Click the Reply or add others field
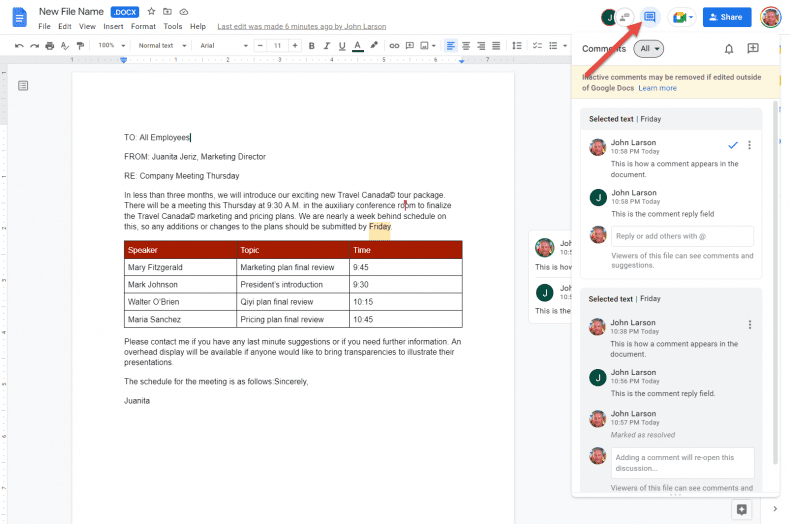Screen dimensions: 790x524 tap(682, 236)
